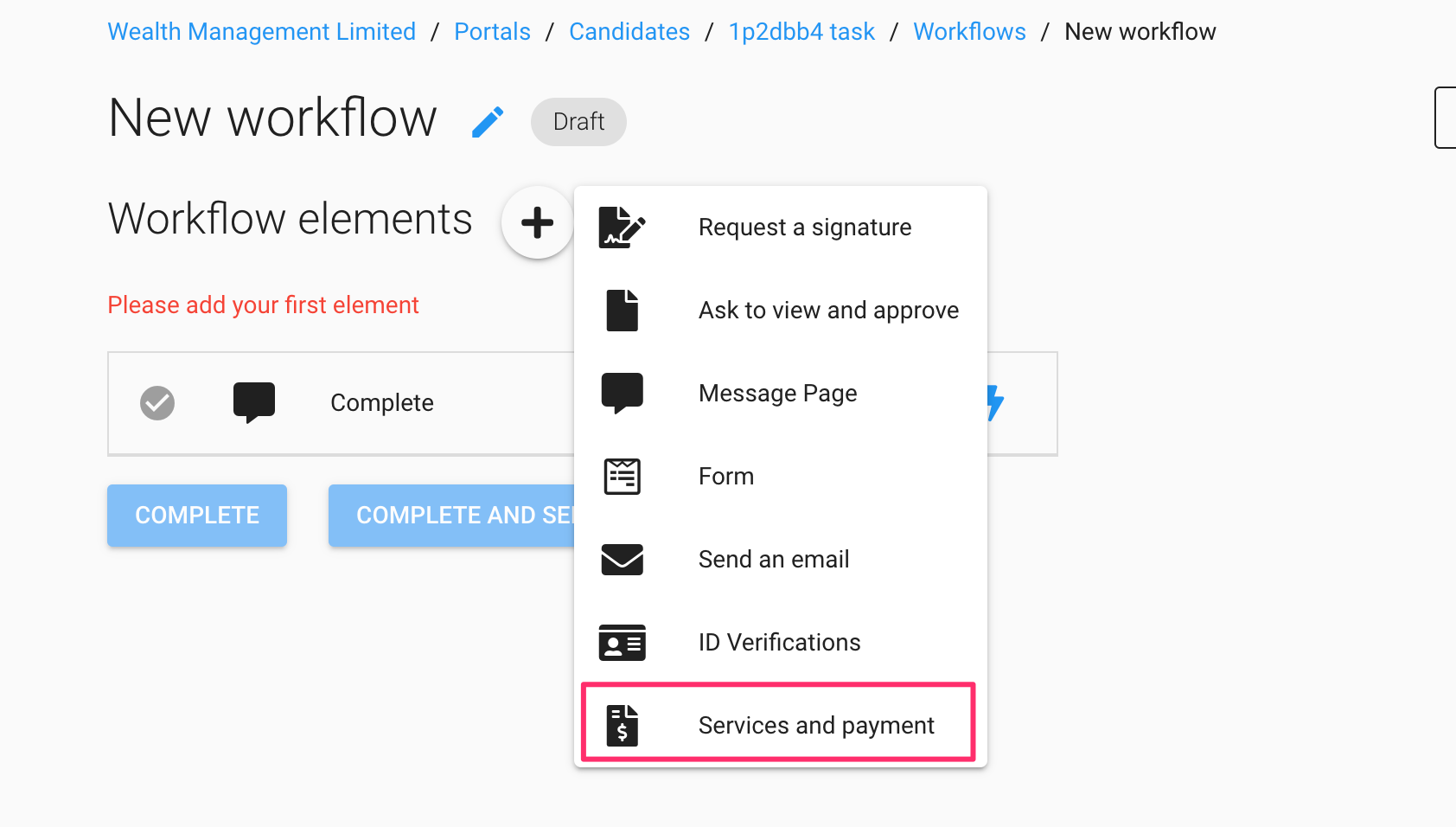The image size is (1456, 827).
Task: Click the Ask to view and approve document icon
Action: 623,309
